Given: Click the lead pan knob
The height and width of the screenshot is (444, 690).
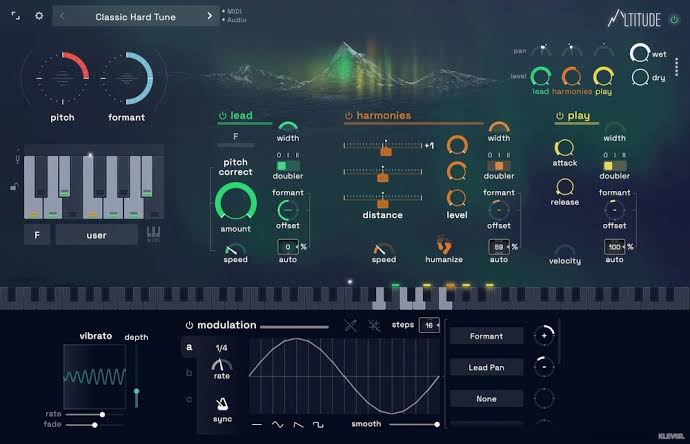Looking at the screenshot, I should [x=541, y=50].
